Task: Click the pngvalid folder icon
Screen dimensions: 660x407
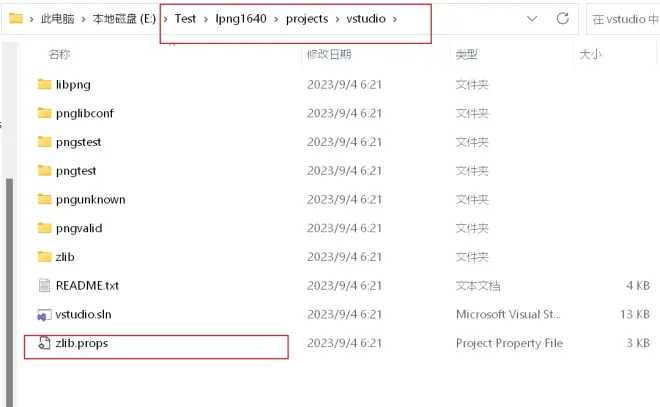Action: click(x=44, y=228)
